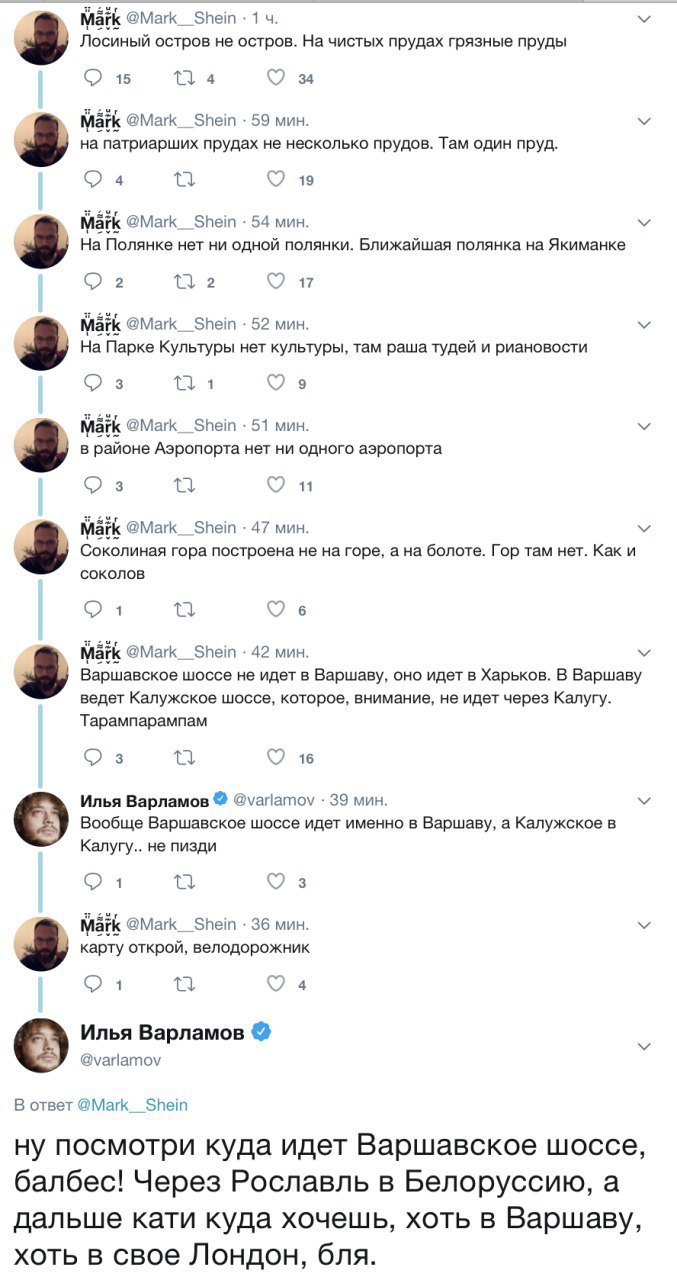Click reply icon under "На Полянке" tweet

point(94,282)
